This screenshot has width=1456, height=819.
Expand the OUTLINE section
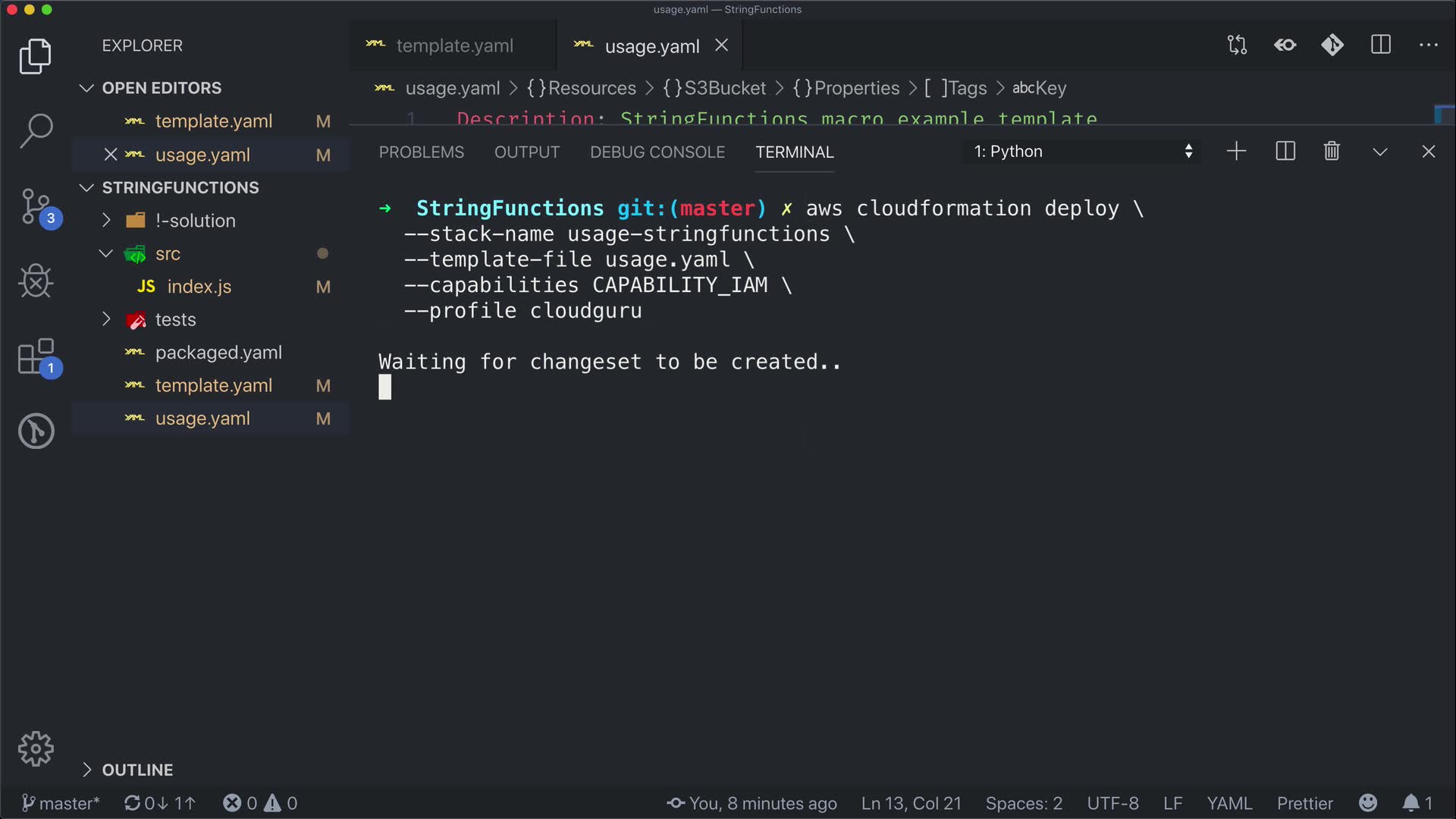(137, 770)
